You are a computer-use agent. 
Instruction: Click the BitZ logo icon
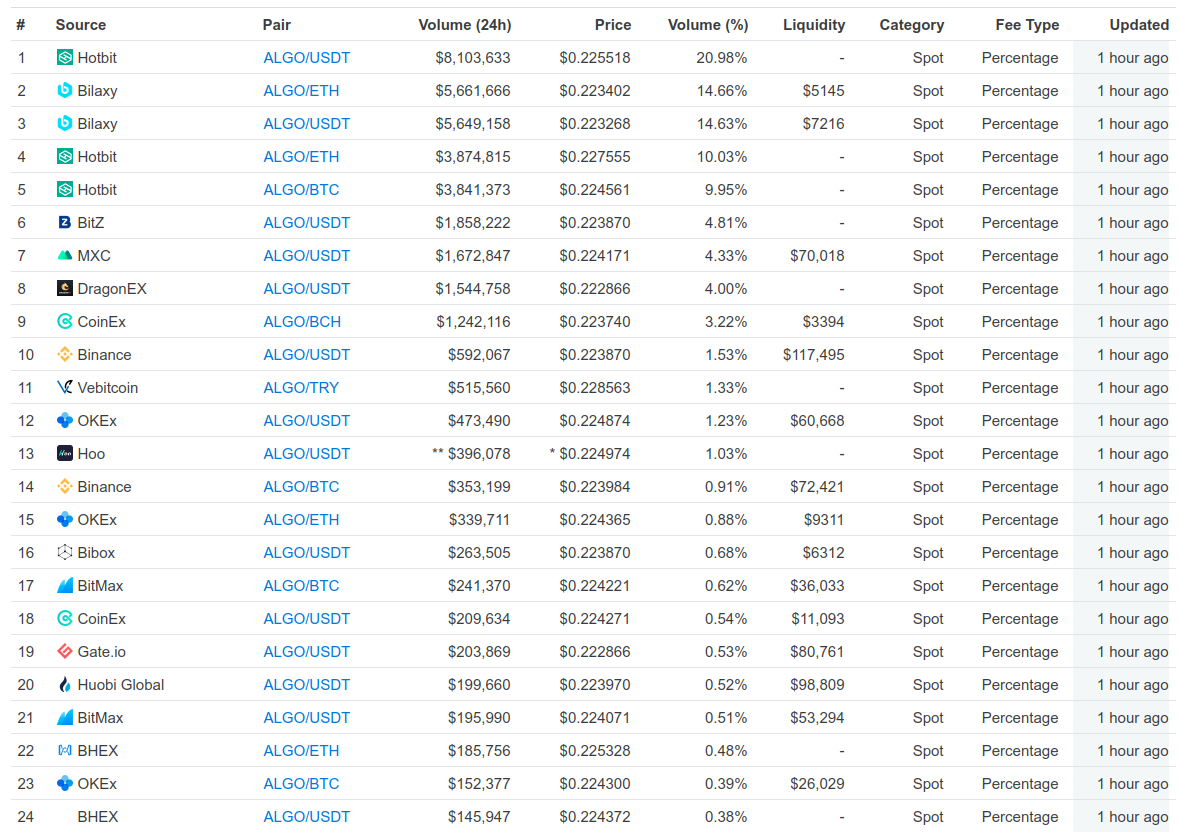click(x=65, y=223)
